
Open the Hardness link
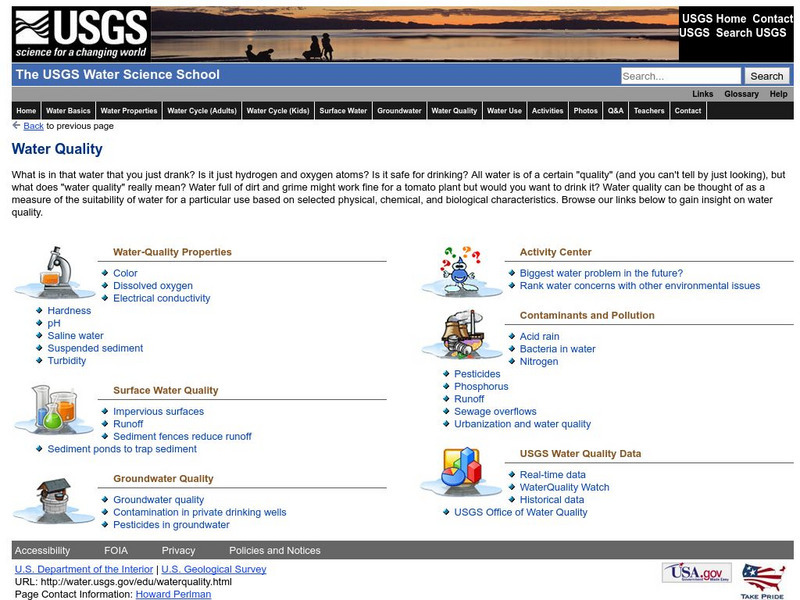click(x=69, y=310)
